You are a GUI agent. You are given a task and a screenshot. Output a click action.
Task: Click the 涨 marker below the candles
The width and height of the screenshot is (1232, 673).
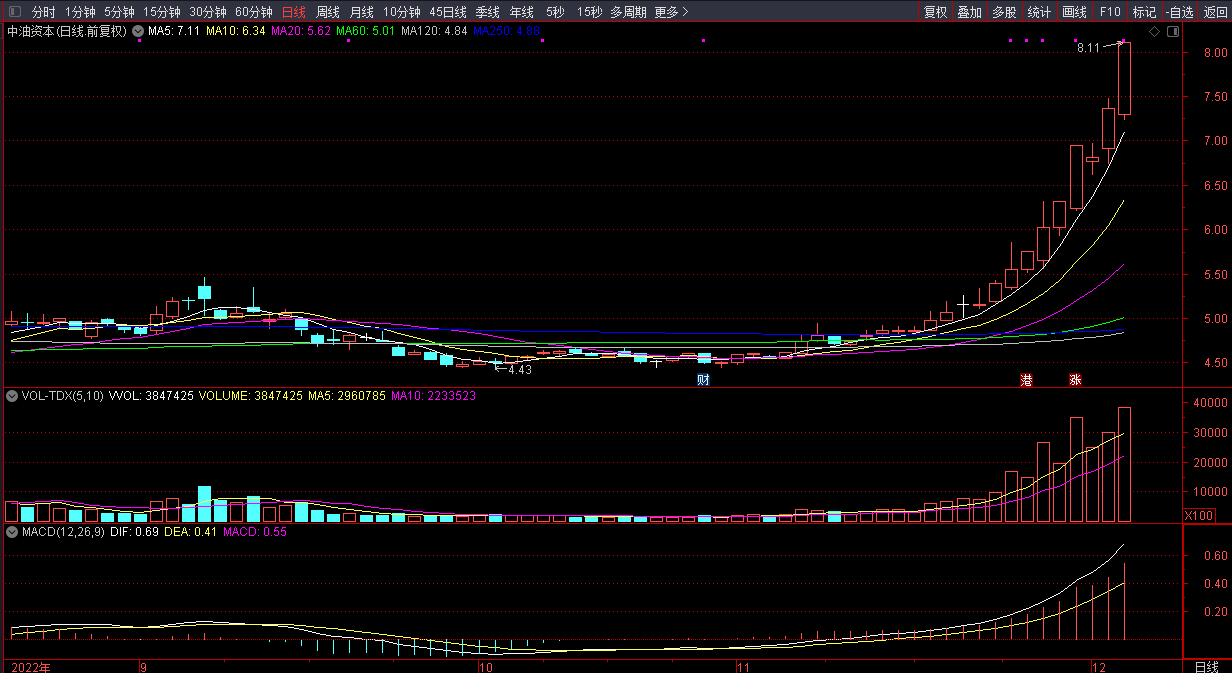(1075, 380)
